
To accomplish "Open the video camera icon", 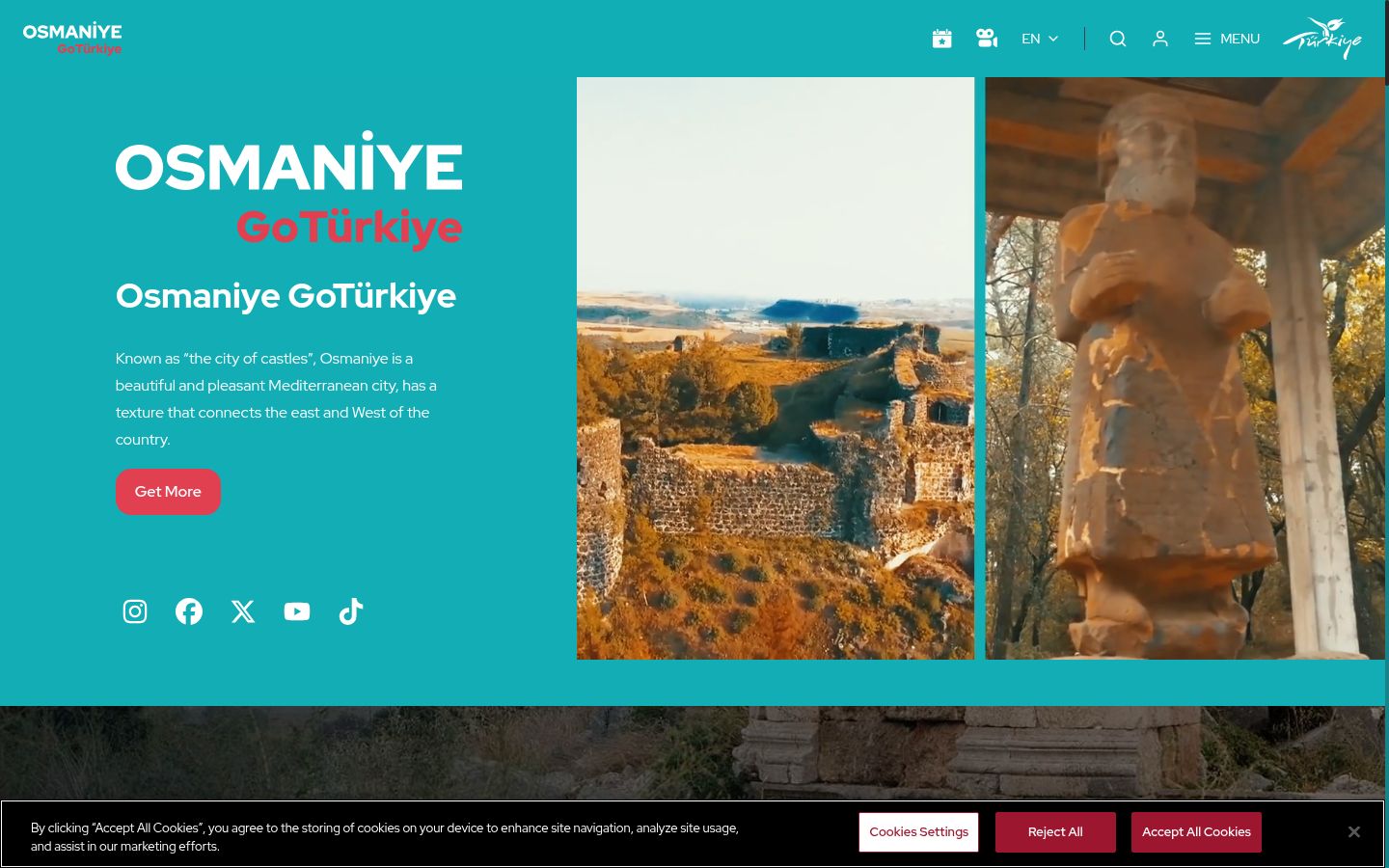I will coord(986,39).
